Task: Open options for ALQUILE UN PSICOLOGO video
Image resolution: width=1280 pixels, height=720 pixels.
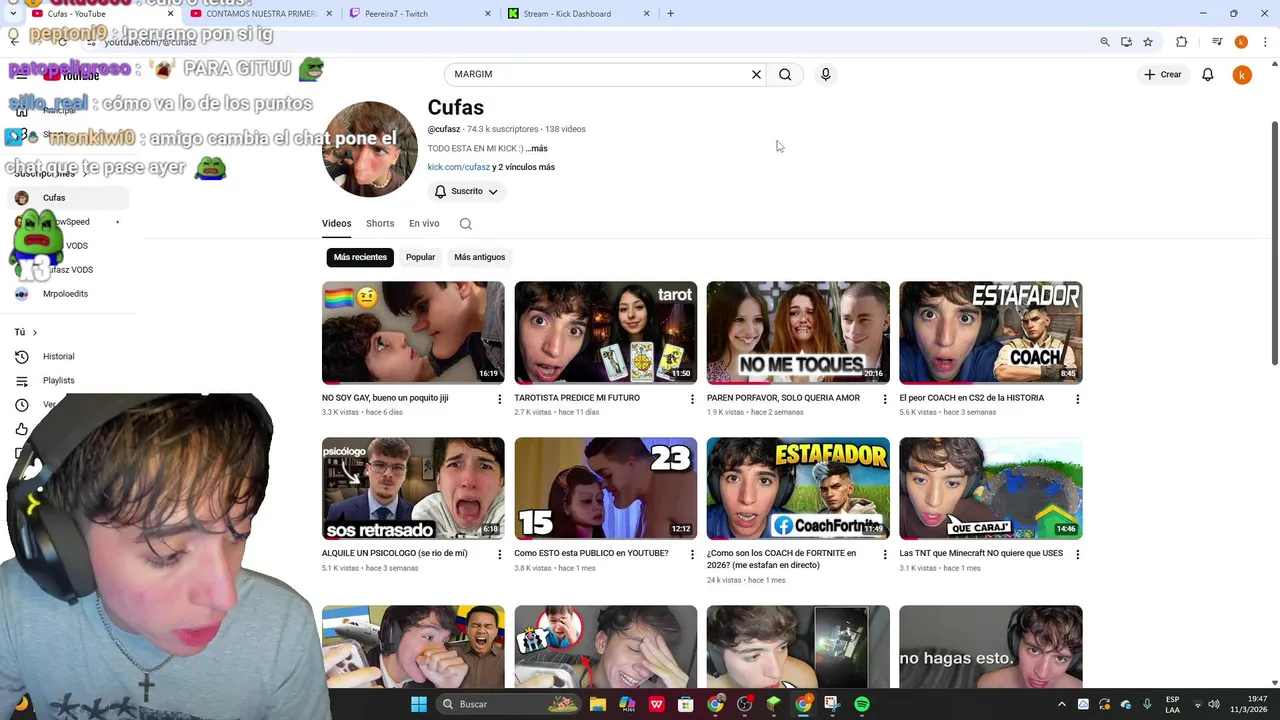Action: click(x=499, y=555)
